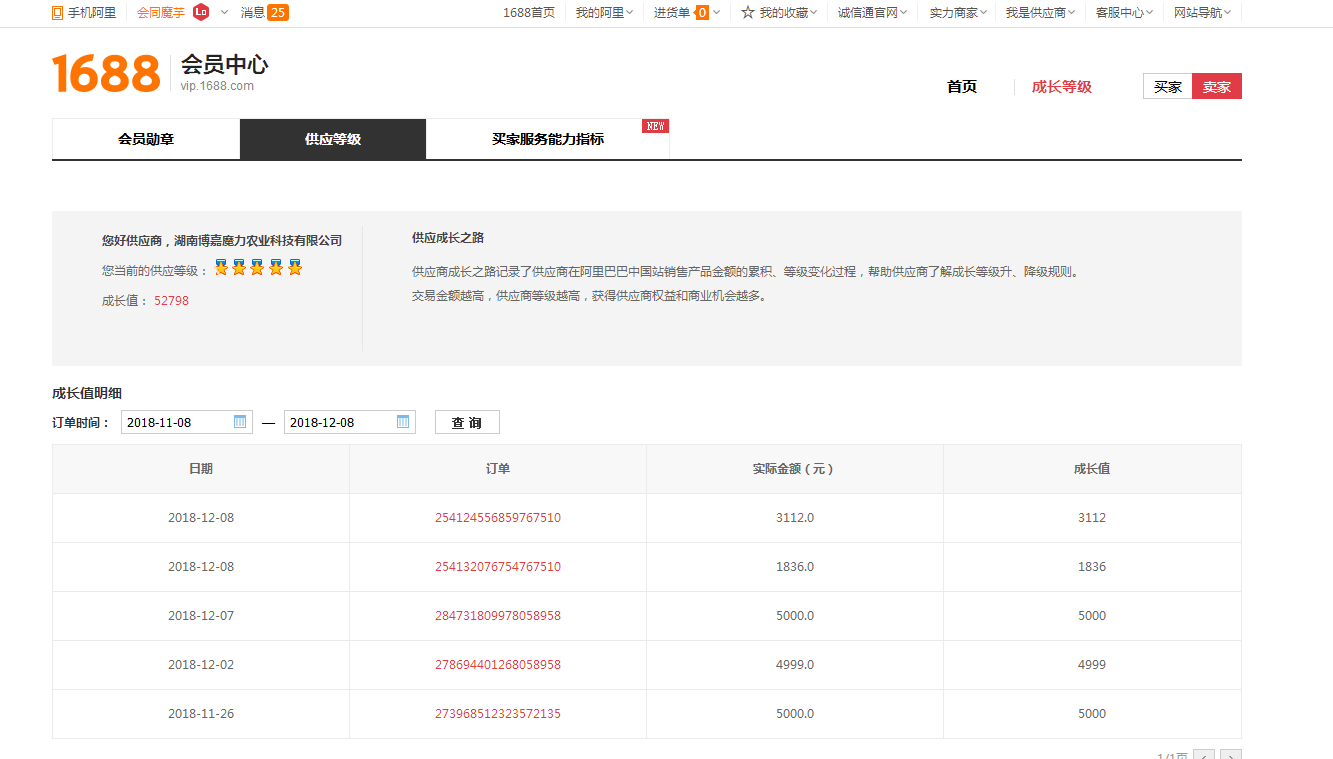
Task: Go to the previous page arrow
Action: click(1204, 756)
